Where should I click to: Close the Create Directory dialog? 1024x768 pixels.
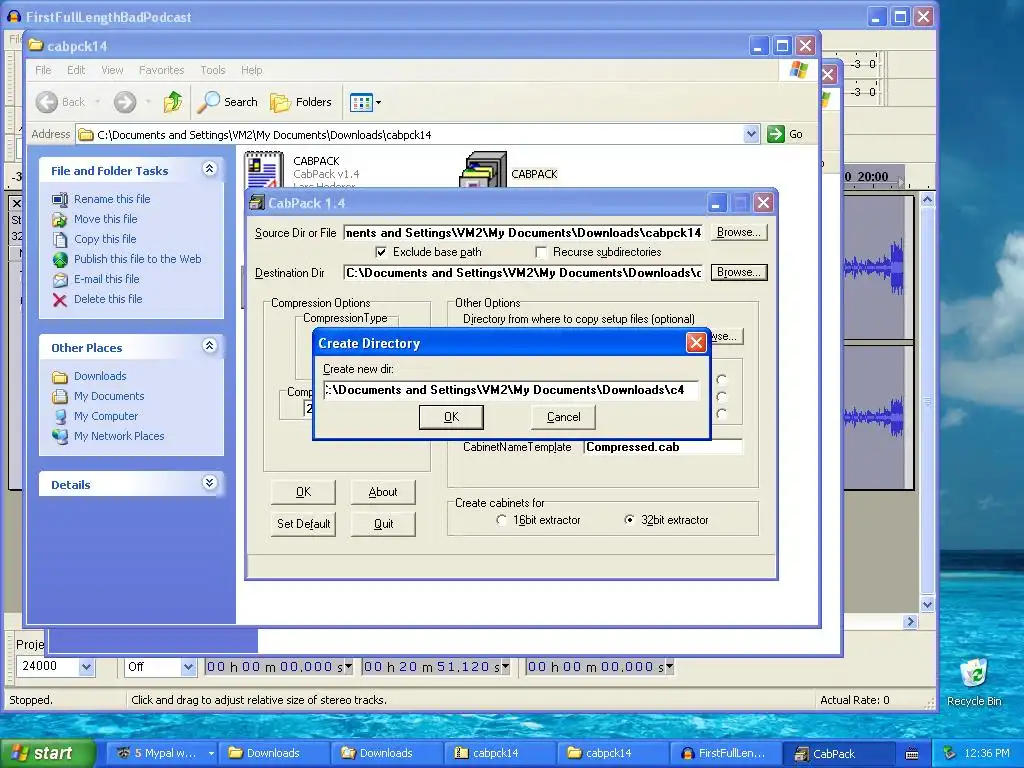[x=696, y=342]
